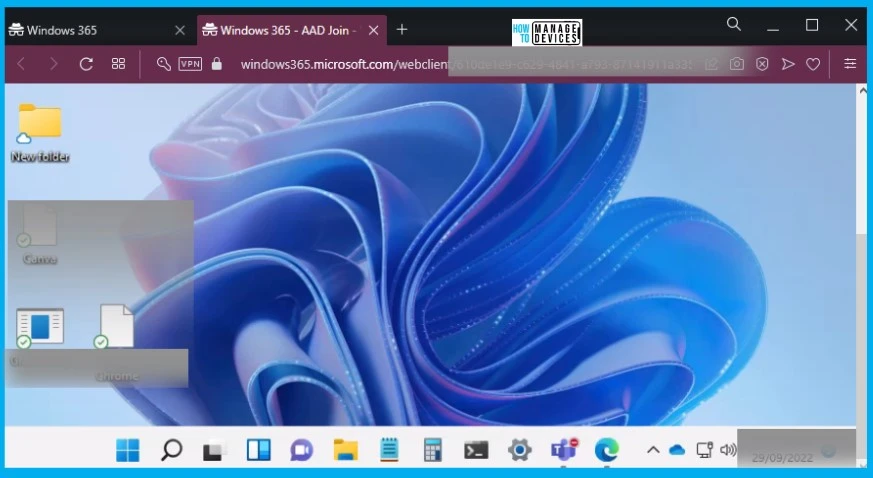This screenshot has width=873, height=478.
Task: Open the easy setup sliders menu
Action: pyautogui.click(x=850, y=63)
